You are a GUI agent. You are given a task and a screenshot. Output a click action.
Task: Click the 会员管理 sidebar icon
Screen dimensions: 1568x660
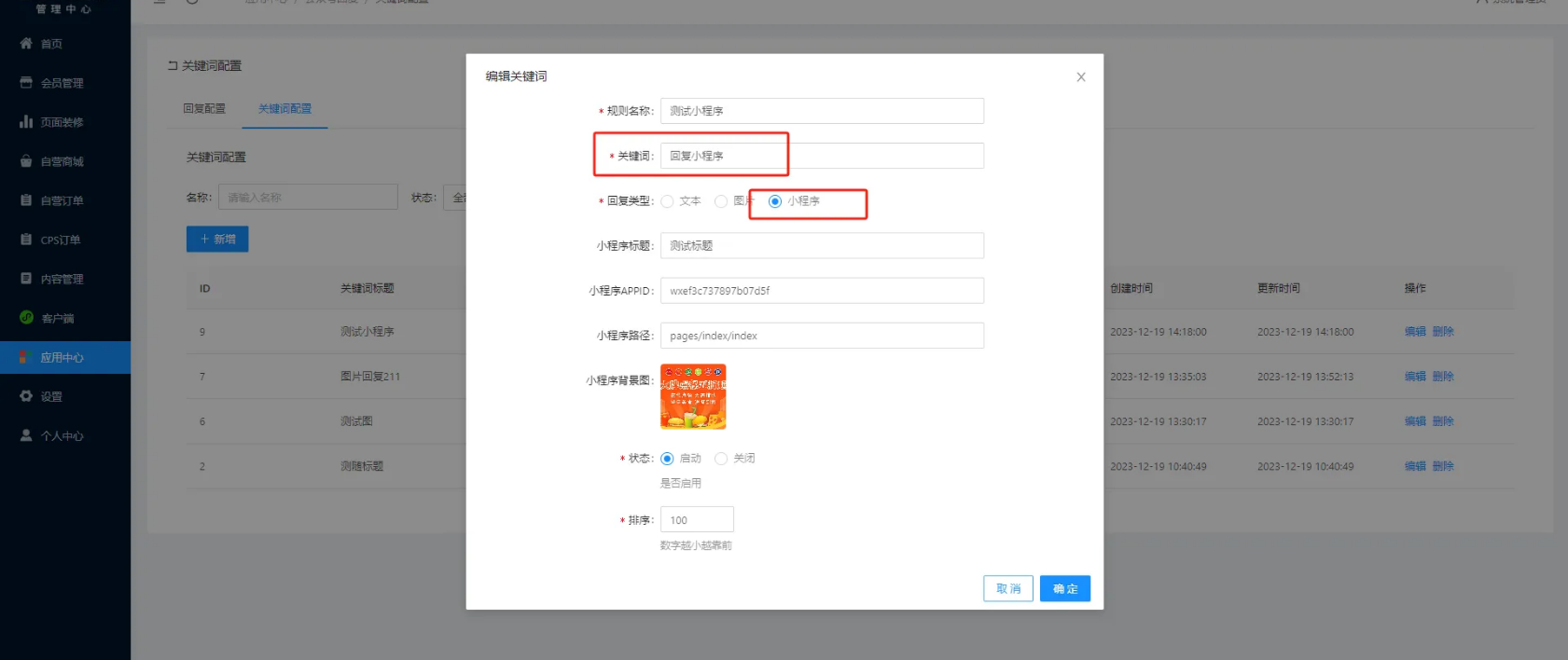(x=26, y=82)
